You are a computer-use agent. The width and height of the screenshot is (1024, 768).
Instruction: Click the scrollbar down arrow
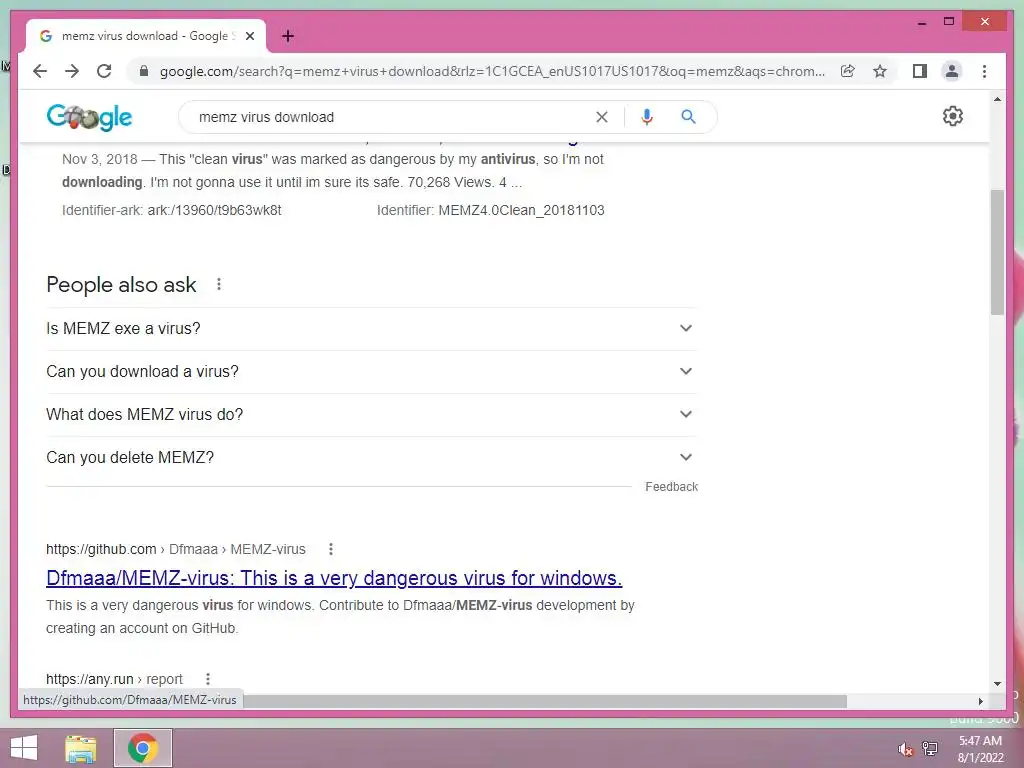[x=997, y=684]
